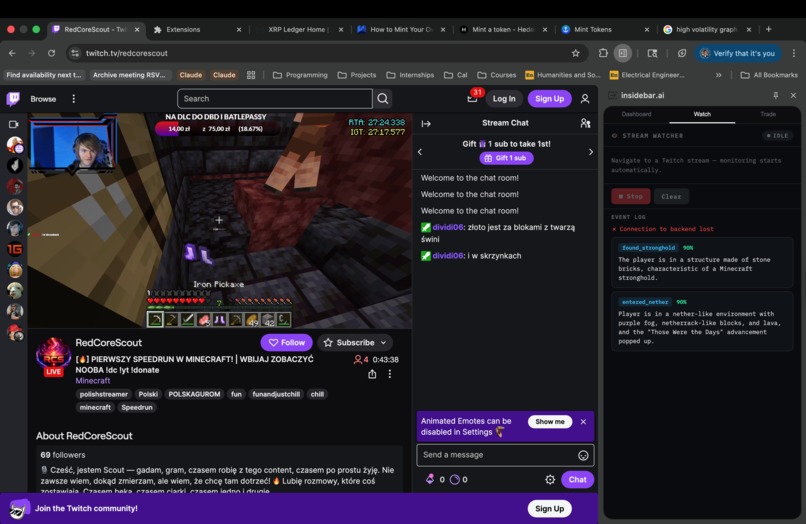Open the chat community users icon
This screenshot has height=524, width=806.
(x=585, y=123)
